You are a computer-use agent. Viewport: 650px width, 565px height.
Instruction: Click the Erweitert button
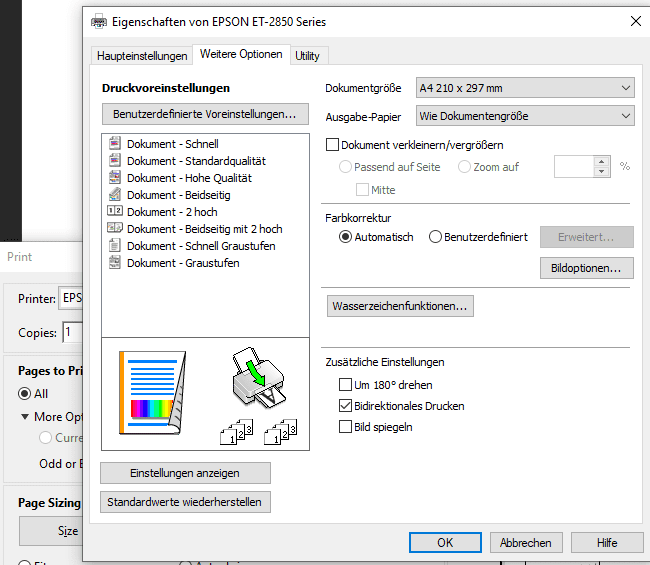point(587,237)
